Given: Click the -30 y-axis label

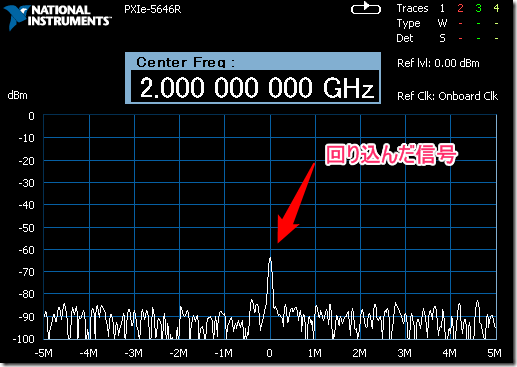Looking at the screenshot, I should click(27, 183).
